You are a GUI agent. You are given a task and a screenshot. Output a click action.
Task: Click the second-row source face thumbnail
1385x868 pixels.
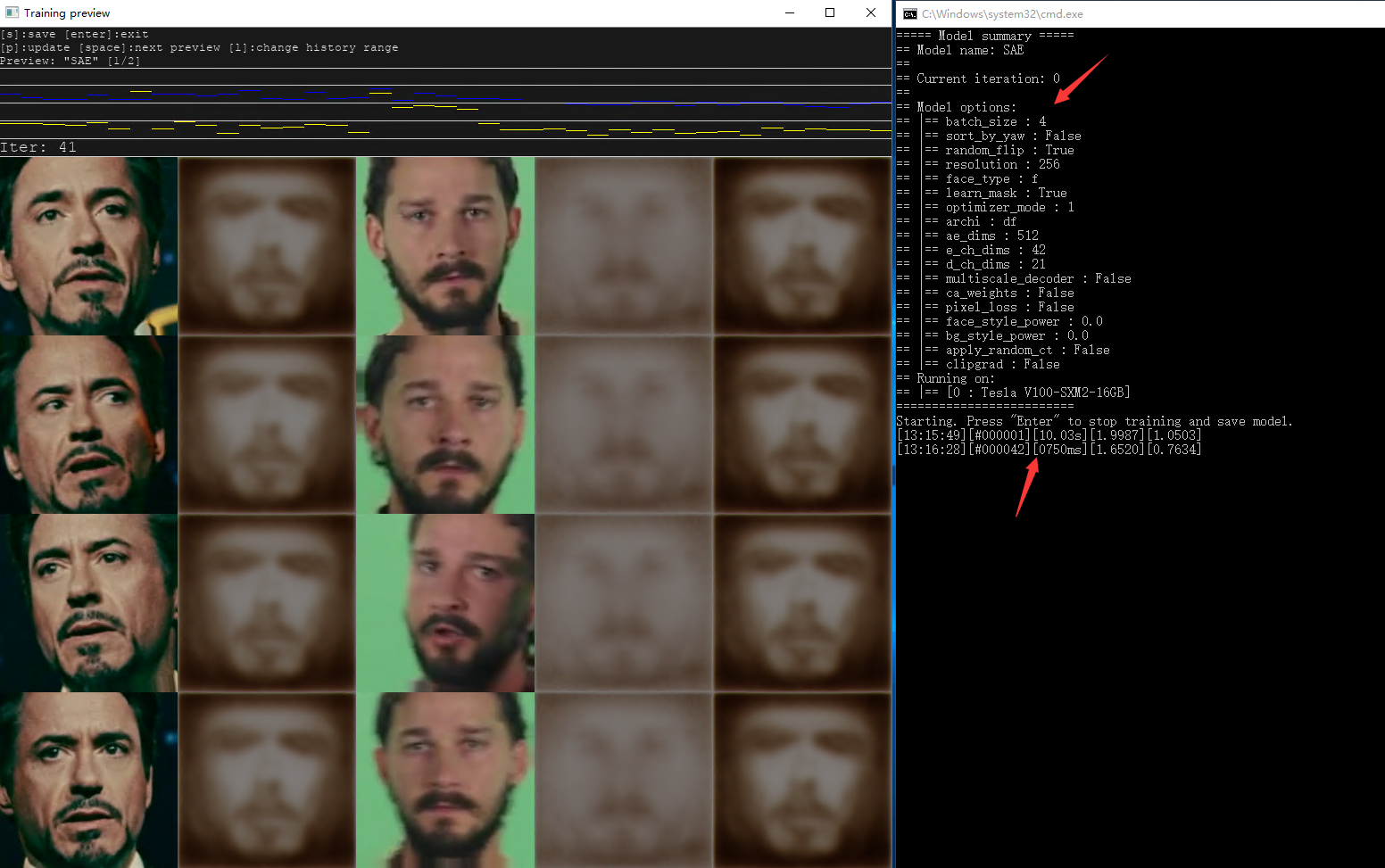click(88, 425)
